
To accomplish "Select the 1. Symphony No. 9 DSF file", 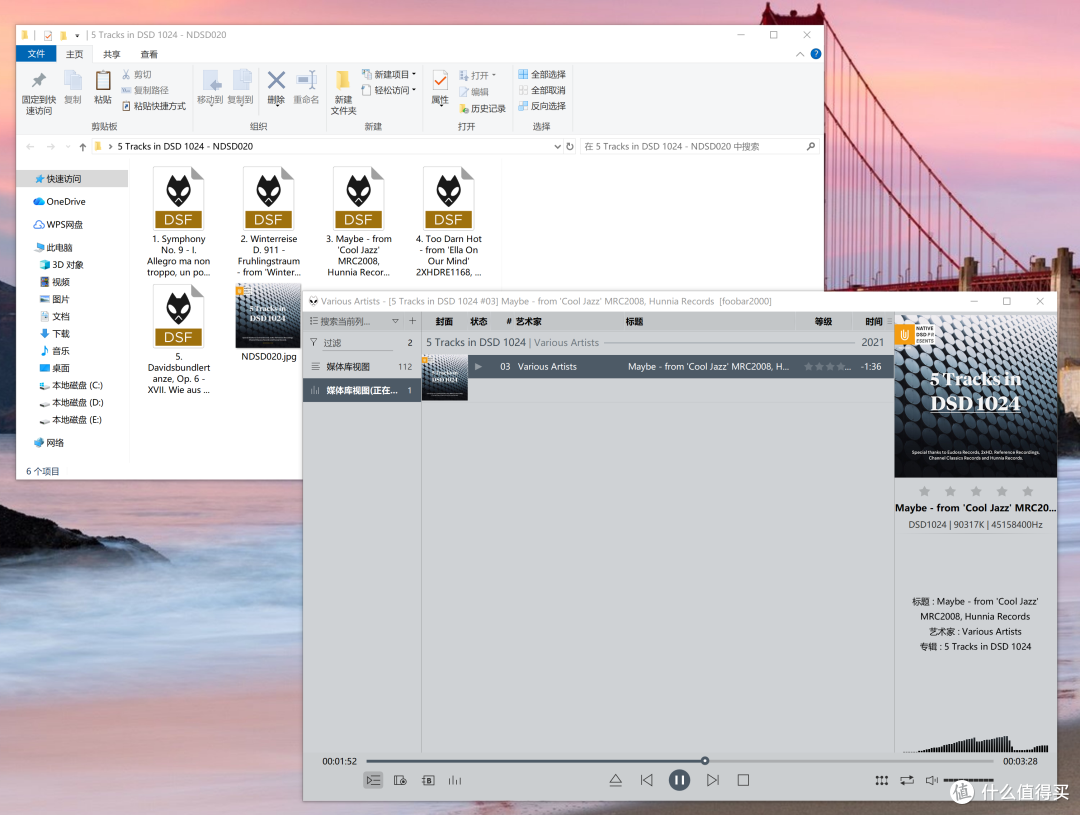I will point(178,222).
